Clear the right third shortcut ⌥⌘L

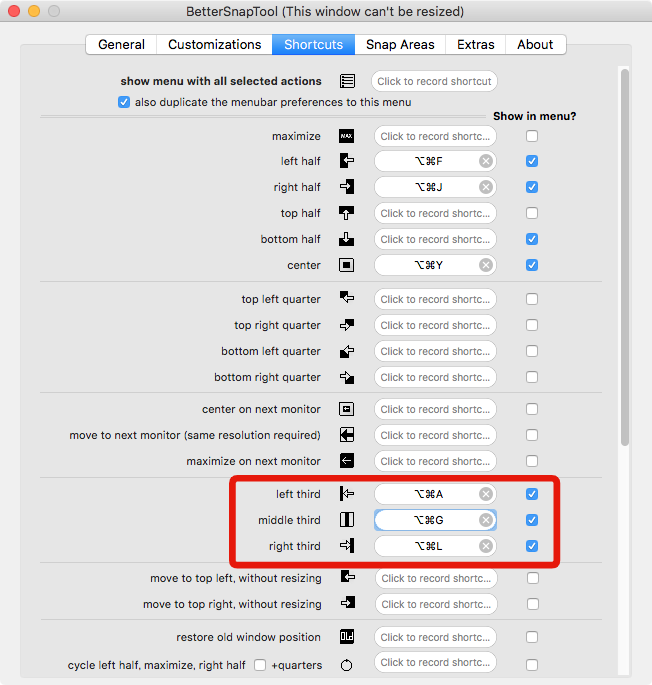coord(486,546)
